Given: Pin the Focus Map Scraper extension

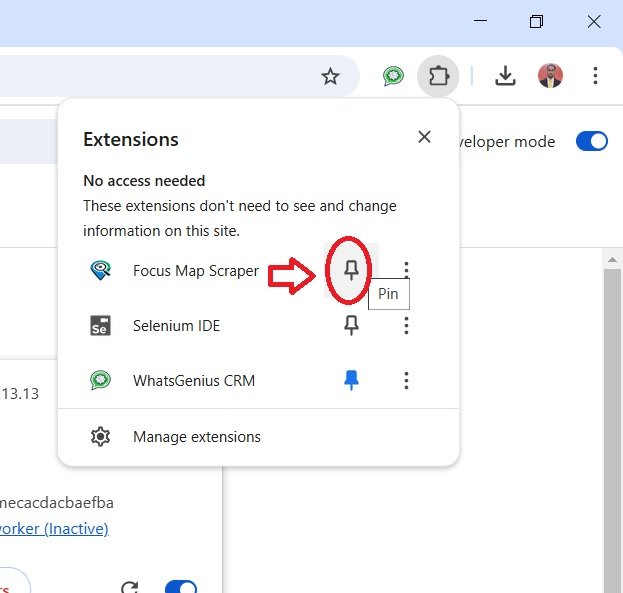Looking at the screenshot, I should [x=351, y=271].
